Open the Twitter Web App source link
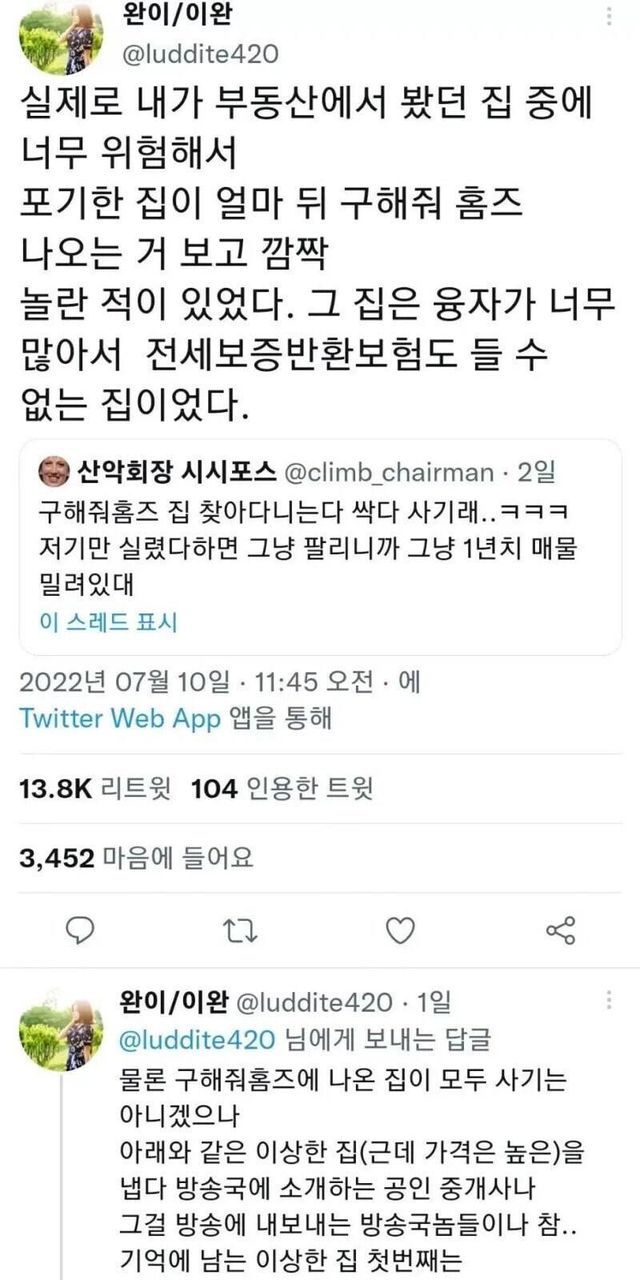Screen dimensions: 640x1280 coord(120,719)
